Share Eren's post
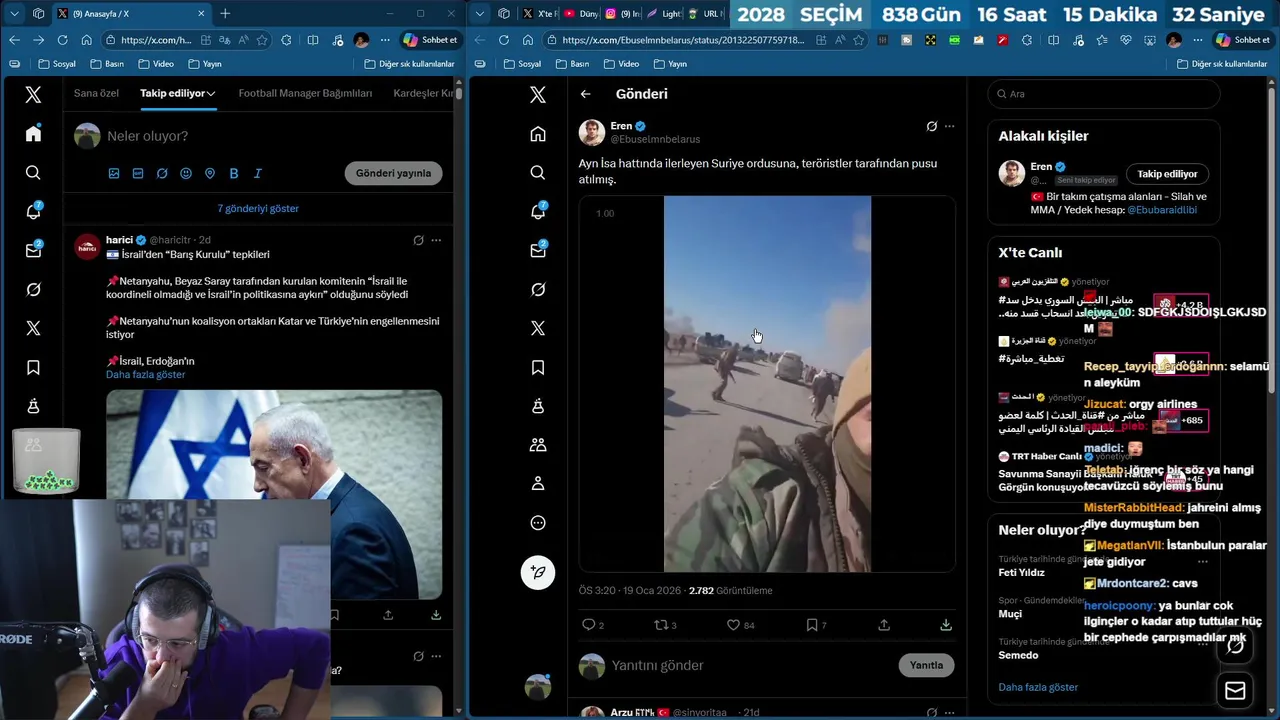Image resolution: width=1280 pixels, height=720 pixels. point(884,625)
